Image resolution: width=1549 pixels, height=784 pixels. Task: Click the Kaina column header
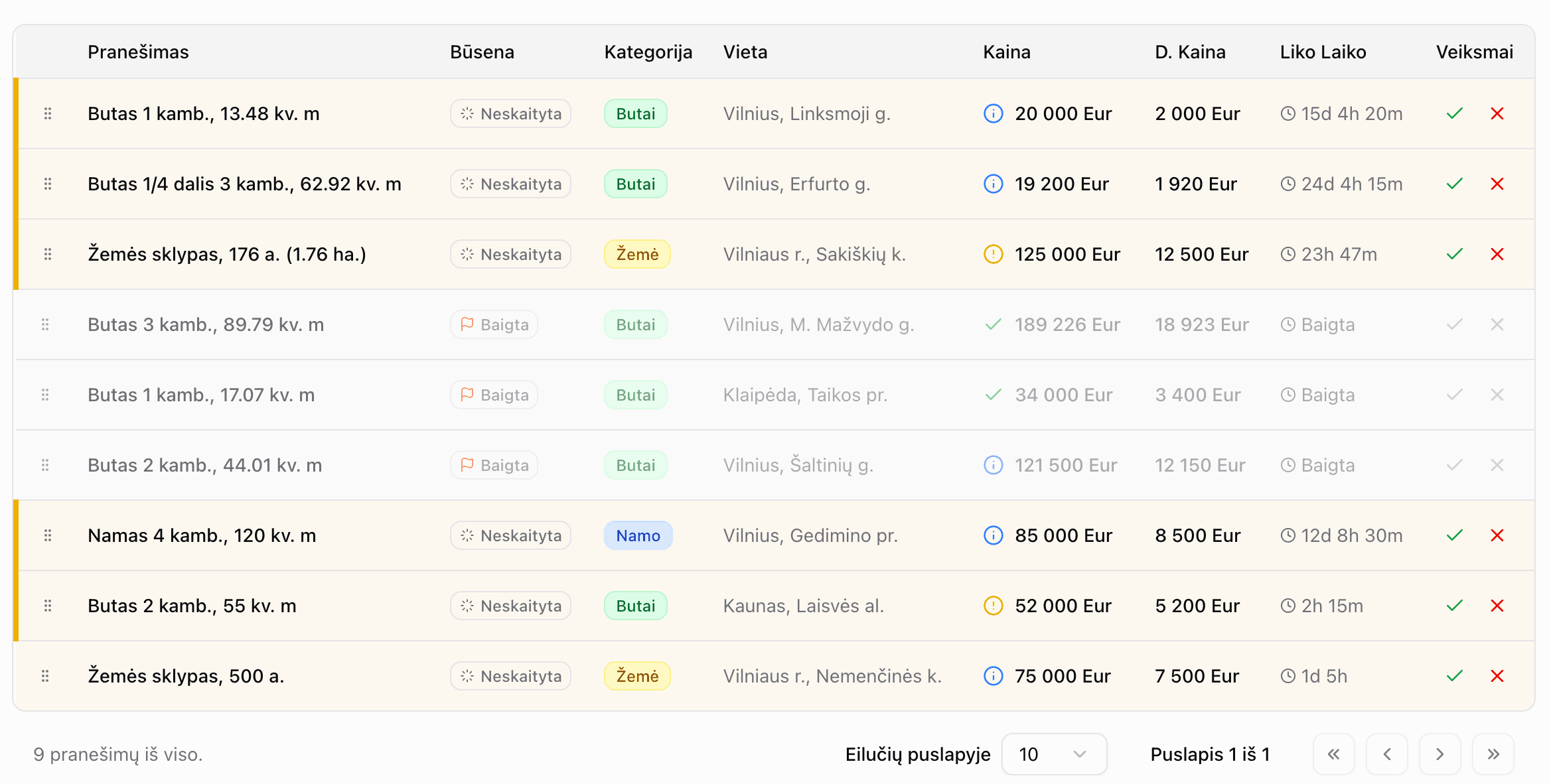pos(1006,52)
